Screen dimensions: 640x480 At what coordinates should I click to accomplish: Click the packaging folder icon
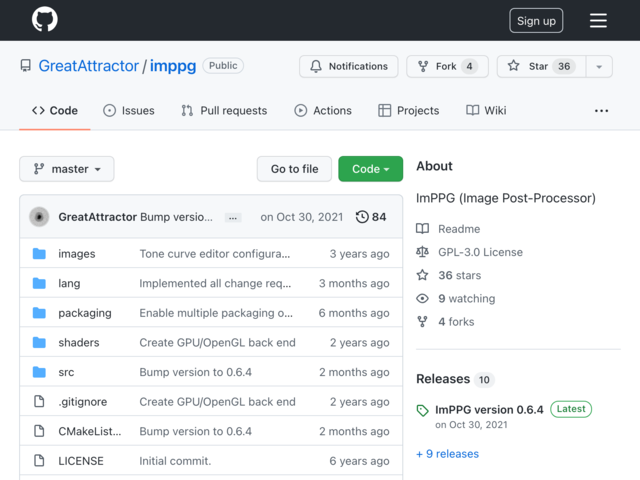pos(39,313)
